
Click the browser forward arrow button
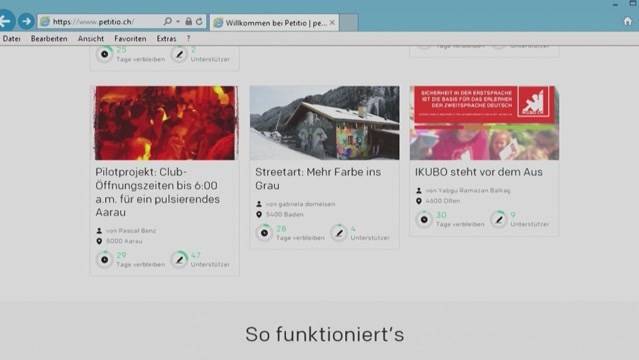coord(26,21)
